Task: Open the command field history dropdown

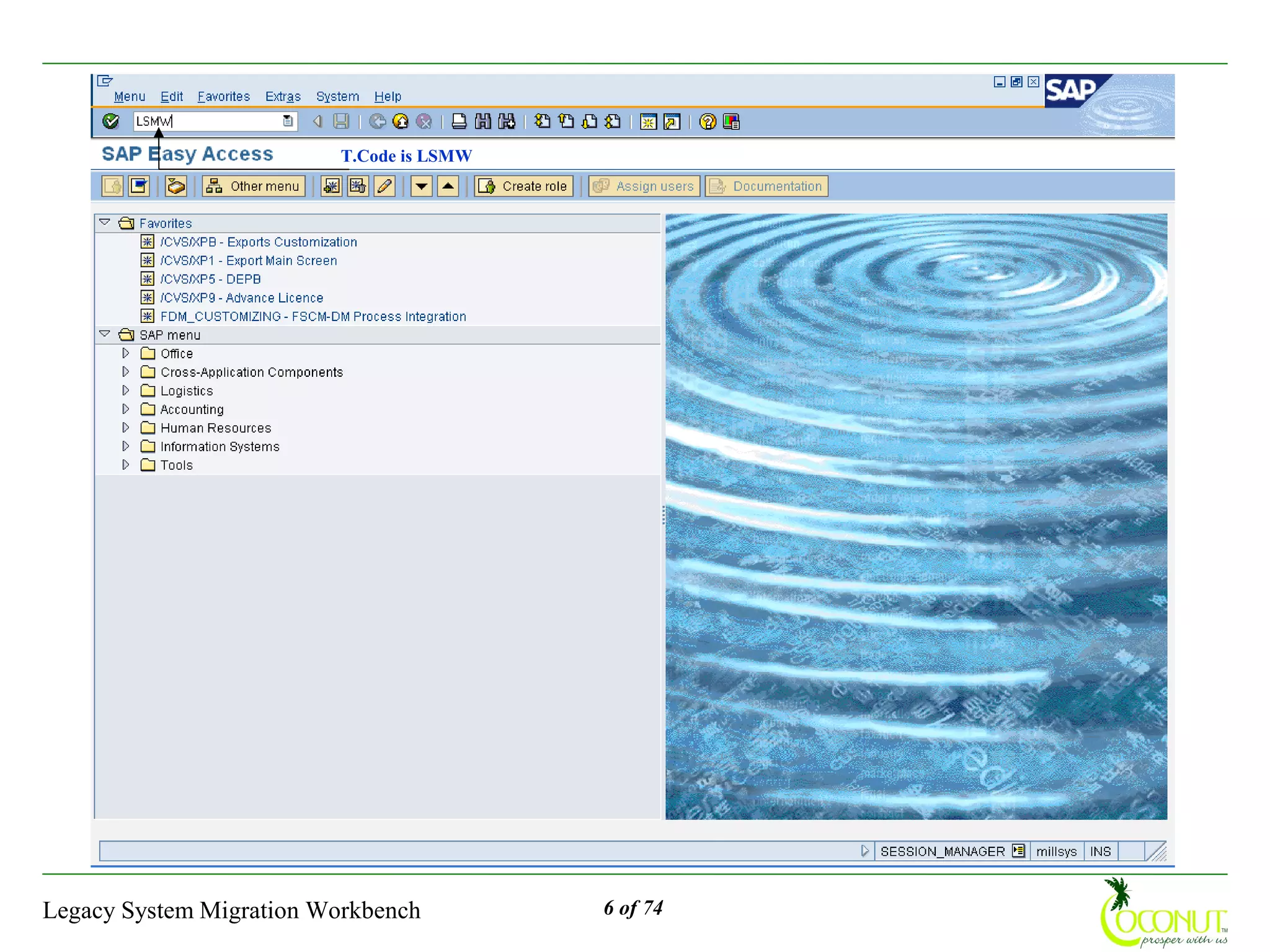Action: [x=288, y=121]
